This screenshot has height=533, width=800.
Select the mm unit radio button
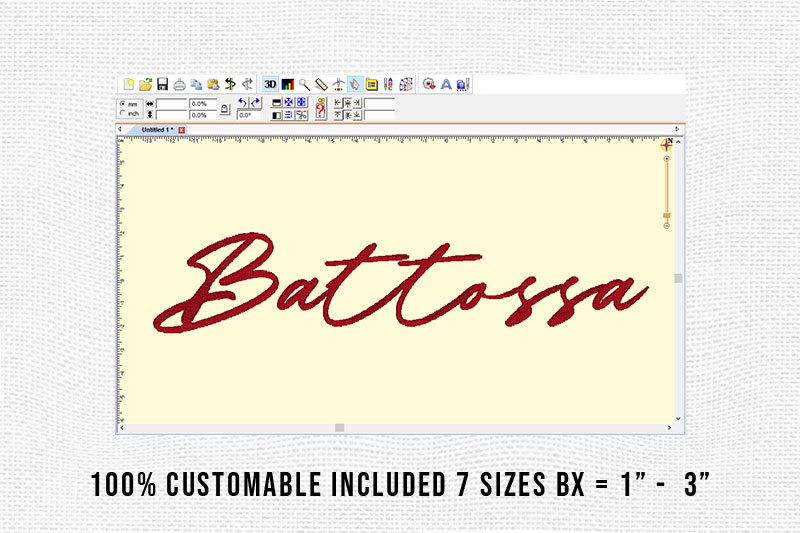pos(122,104)
